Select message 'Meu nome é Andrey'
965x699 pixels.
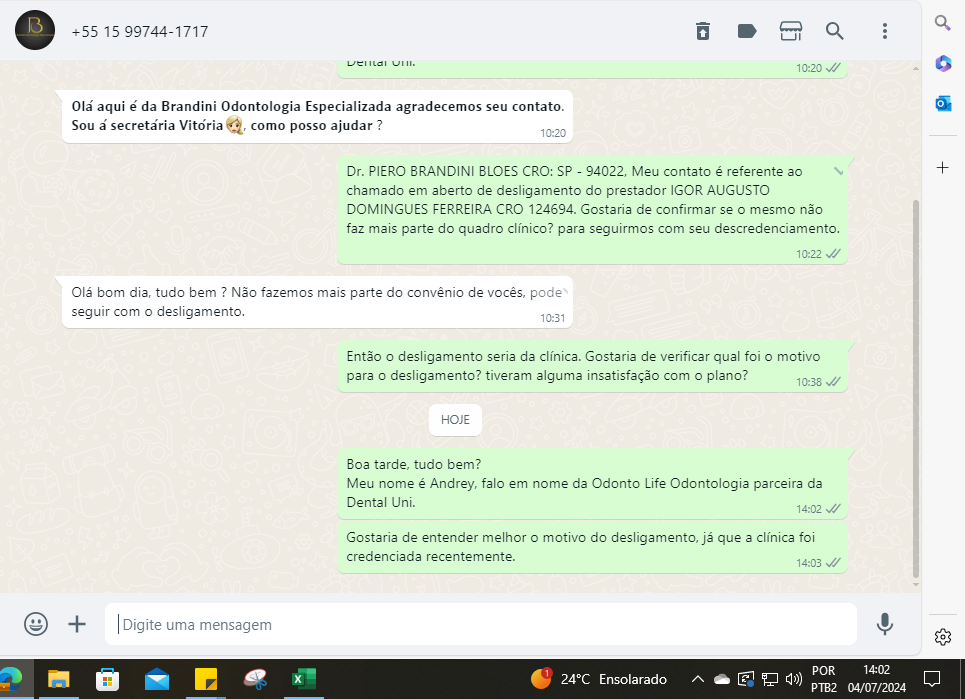tap(592, 484)
